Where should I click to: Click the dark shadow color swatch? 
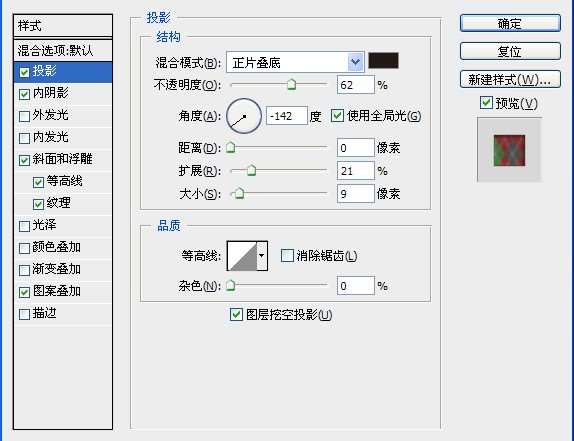click(383, 60)
